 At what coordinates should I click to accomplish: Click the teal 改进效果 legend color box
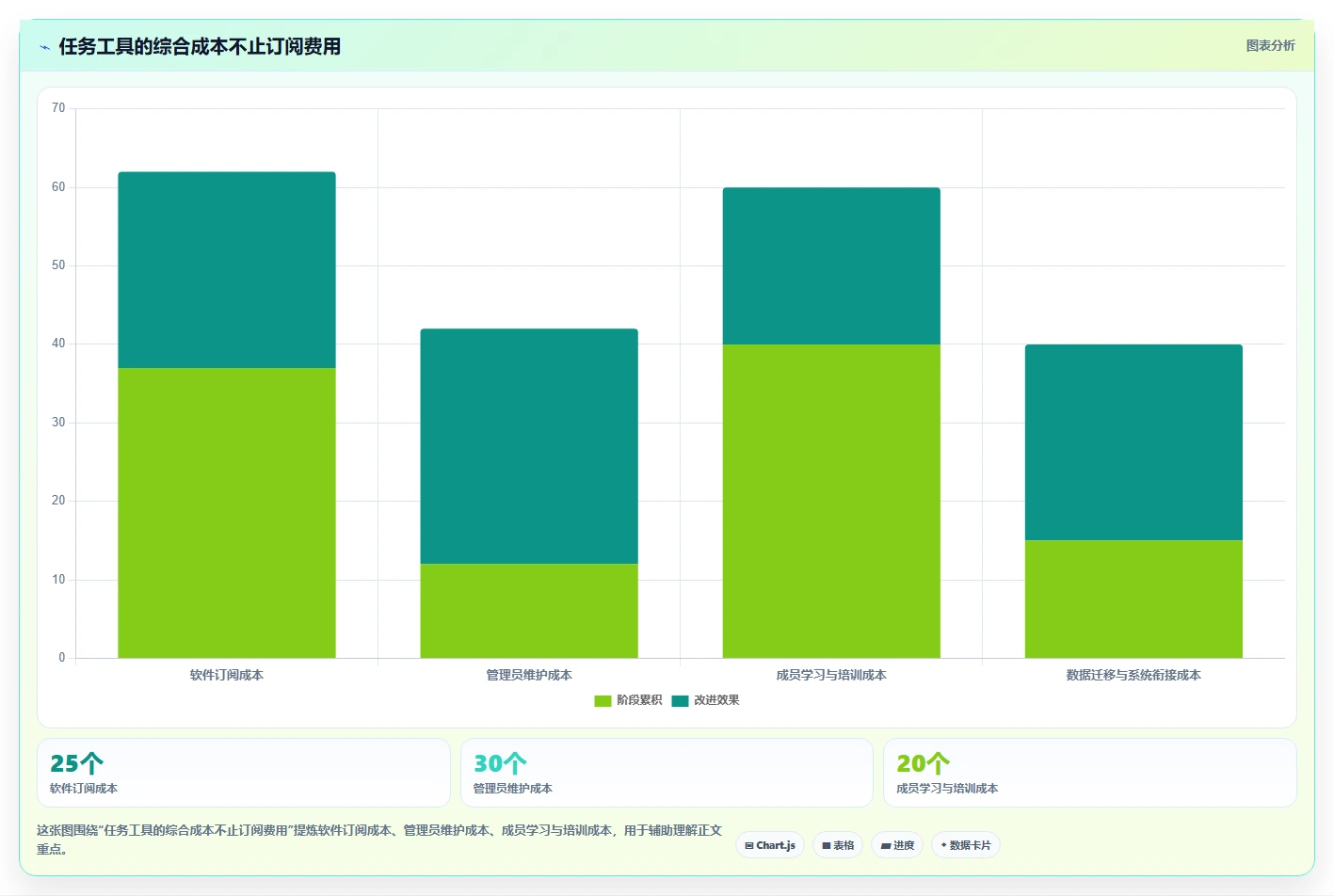[x=680, y=700]
